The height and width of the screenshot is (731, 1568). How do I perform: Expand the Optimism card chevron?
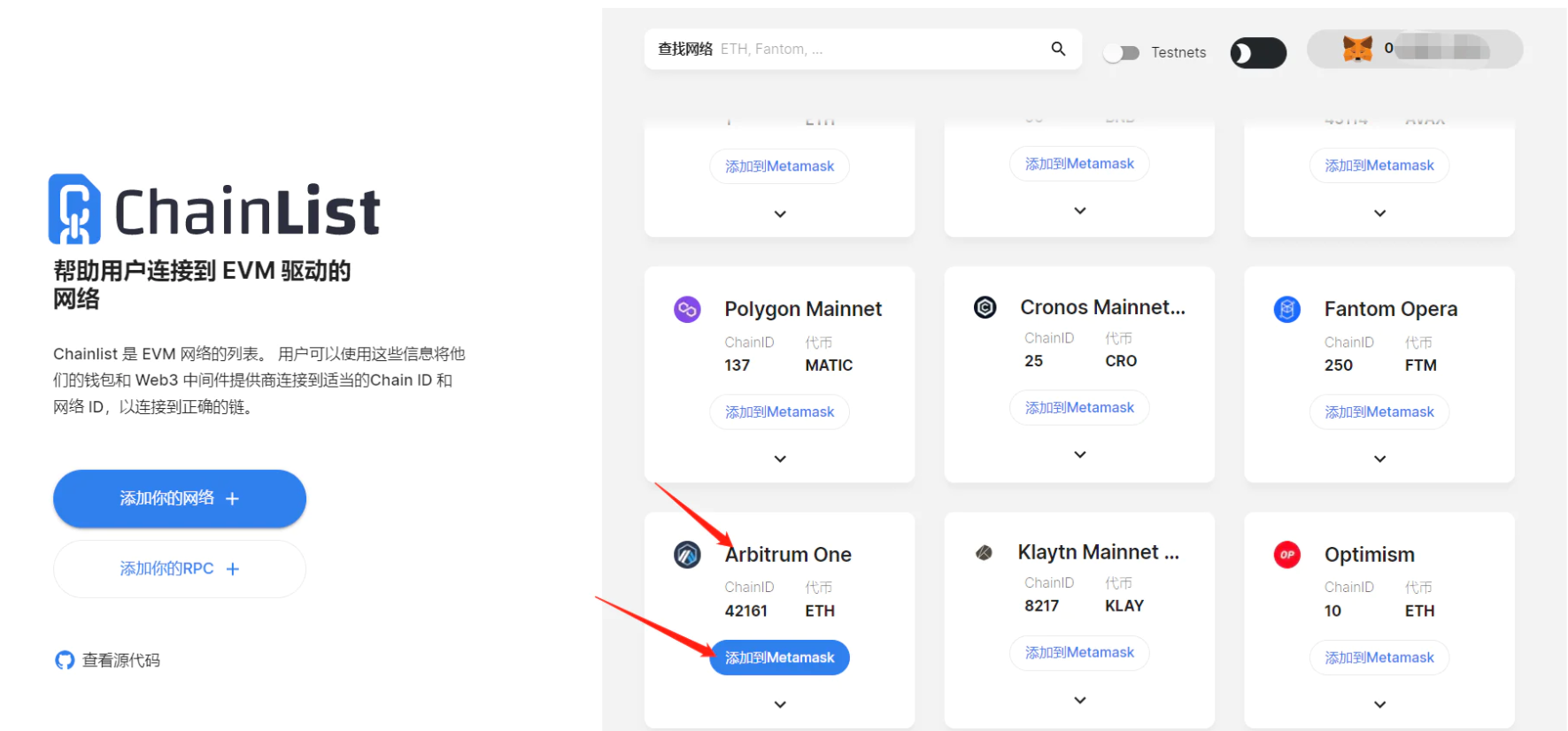pyautogui.click(x=1379, y=704)
